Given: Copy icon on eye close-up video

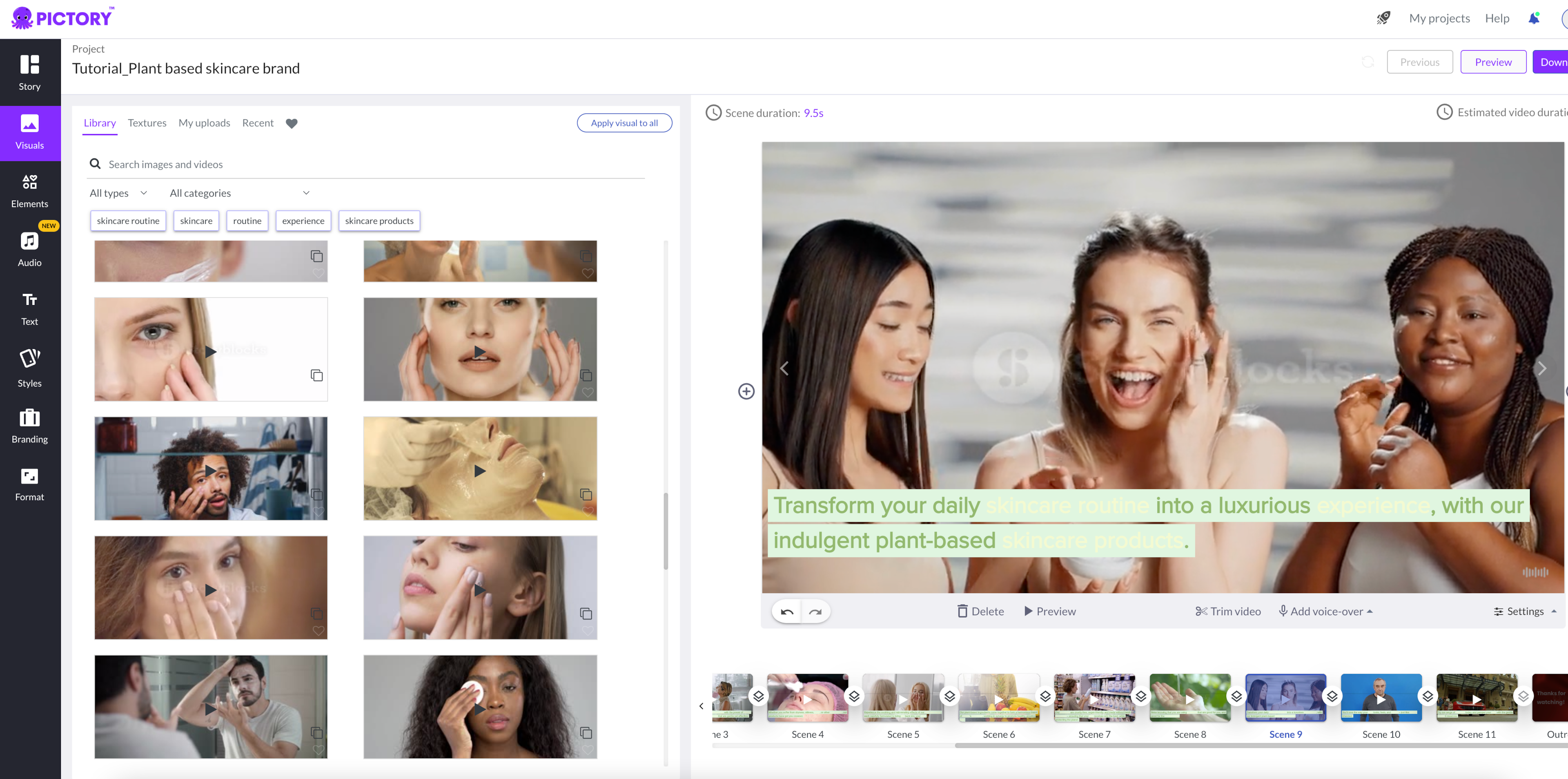Looking at the screenshot, I should [316, 375].
